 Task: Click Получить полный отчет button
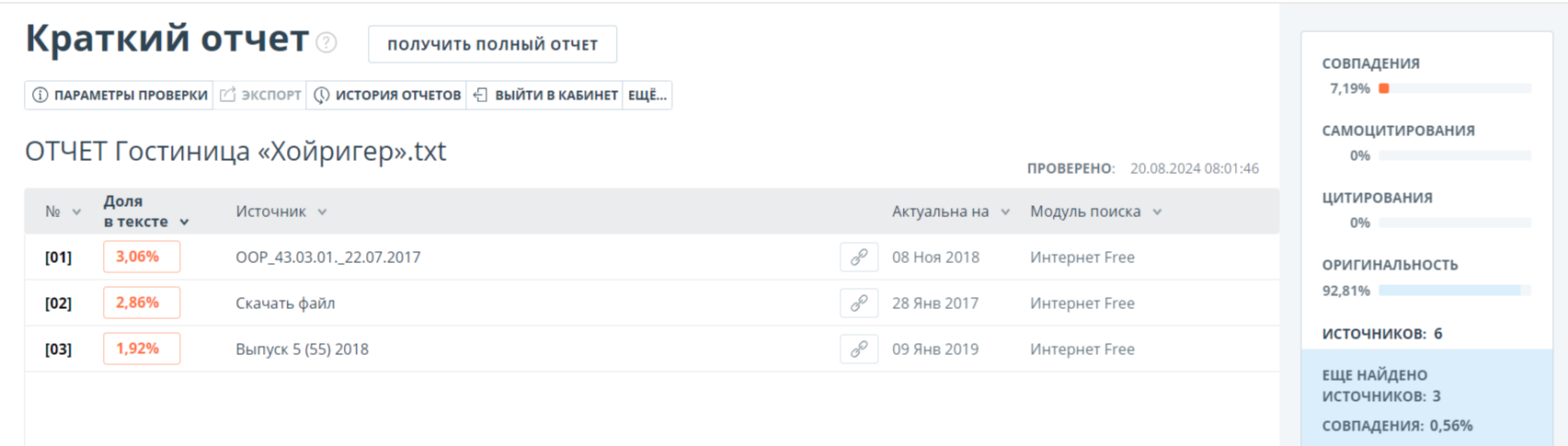tap(492, 44)
